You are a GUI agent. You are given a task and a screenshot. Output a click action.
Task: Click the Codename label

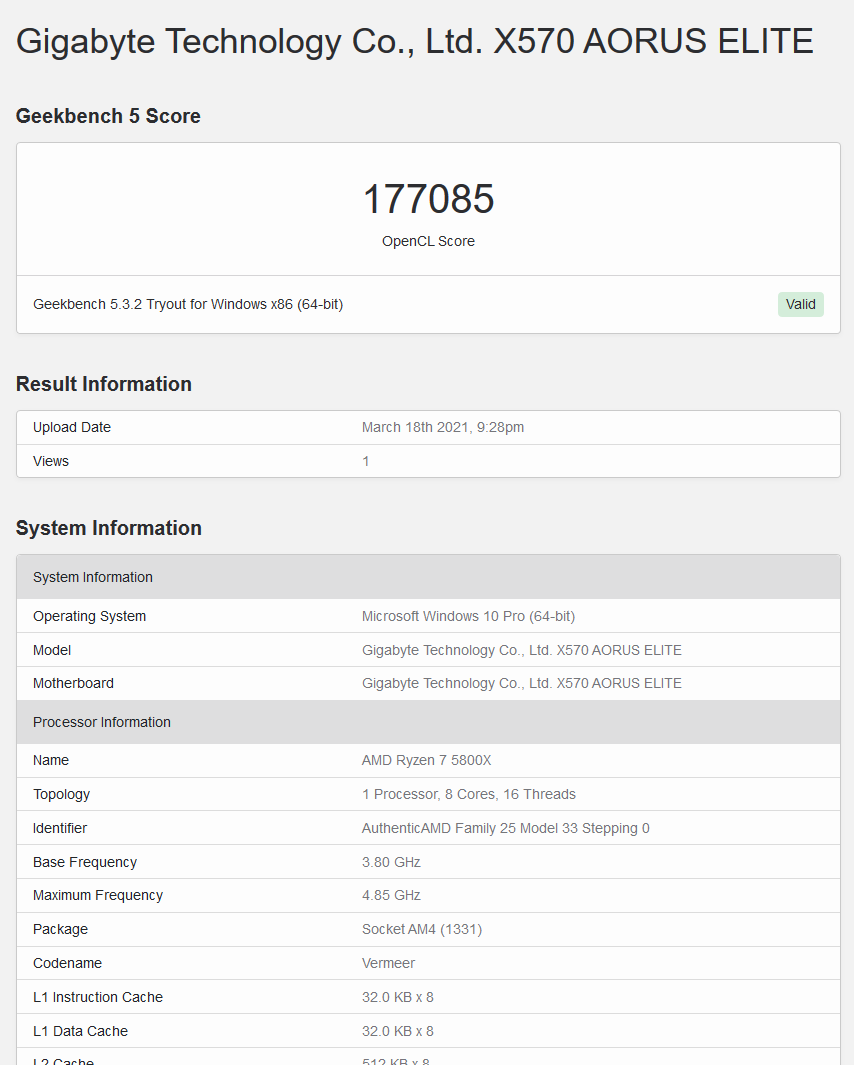coord(67,963)
